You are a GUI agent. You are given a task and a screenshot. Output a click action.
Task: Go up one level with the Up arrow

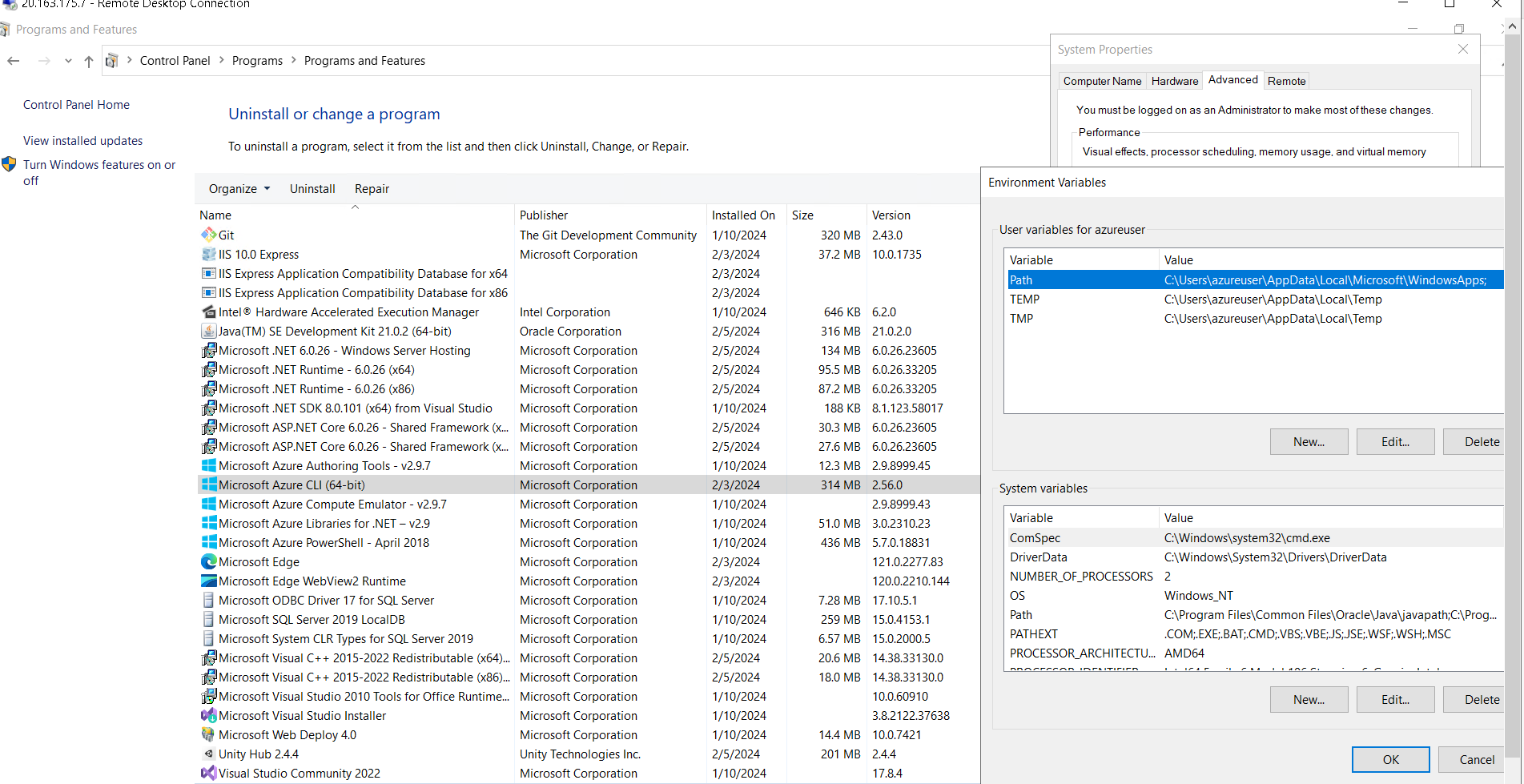[89, 61]
